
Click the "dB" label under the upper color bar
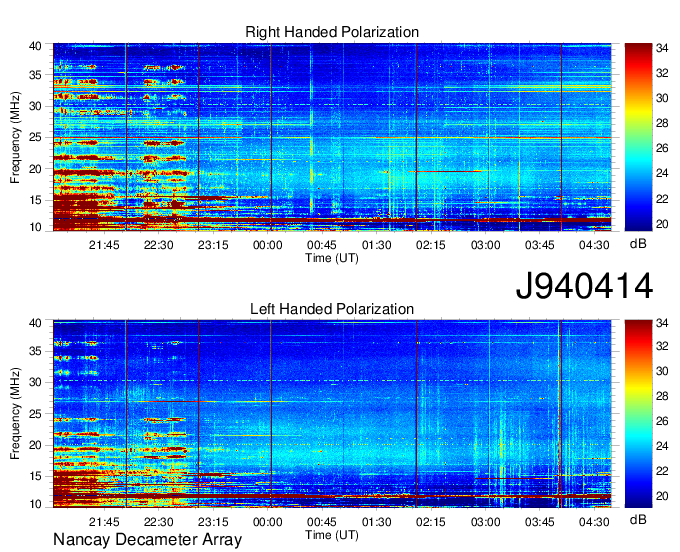638,244
